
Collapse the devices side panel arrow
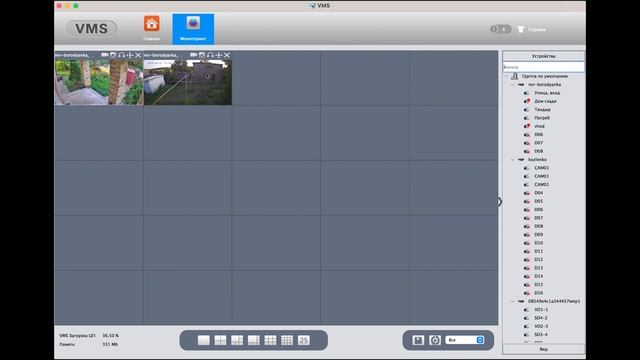click(x=500, y=202)
